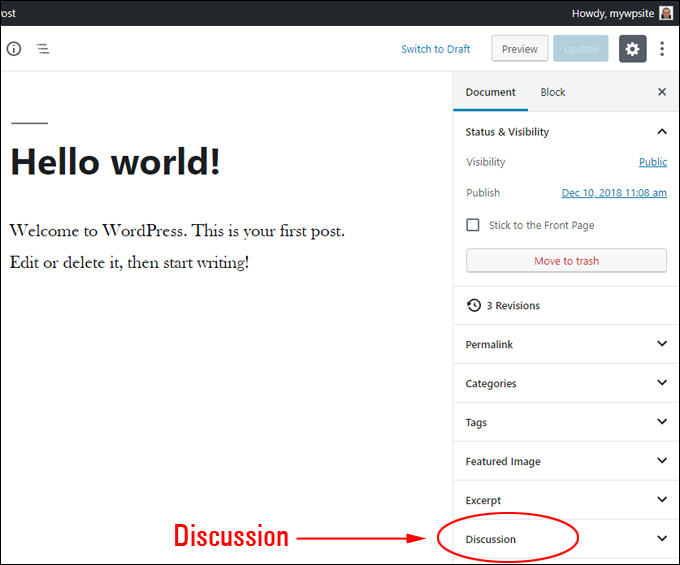
Task: Click the mywpsite user avatar
Action: (x=666, y=13)
